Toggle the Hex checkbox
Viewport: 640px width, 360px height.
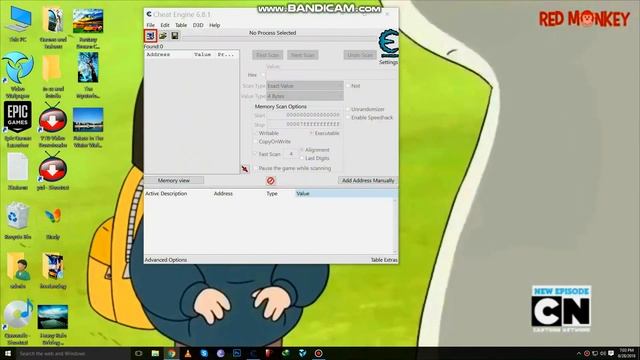pos(263,75)
